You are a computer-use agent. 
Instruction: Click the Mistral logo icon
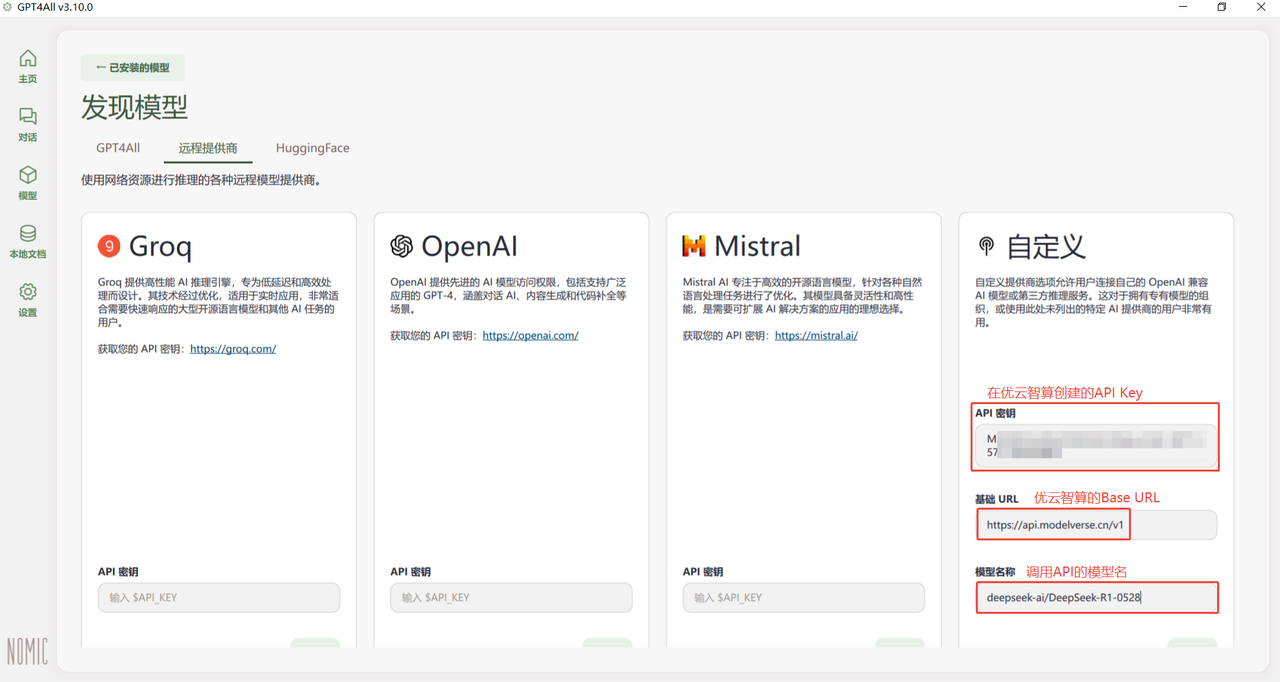click(694, 246)
